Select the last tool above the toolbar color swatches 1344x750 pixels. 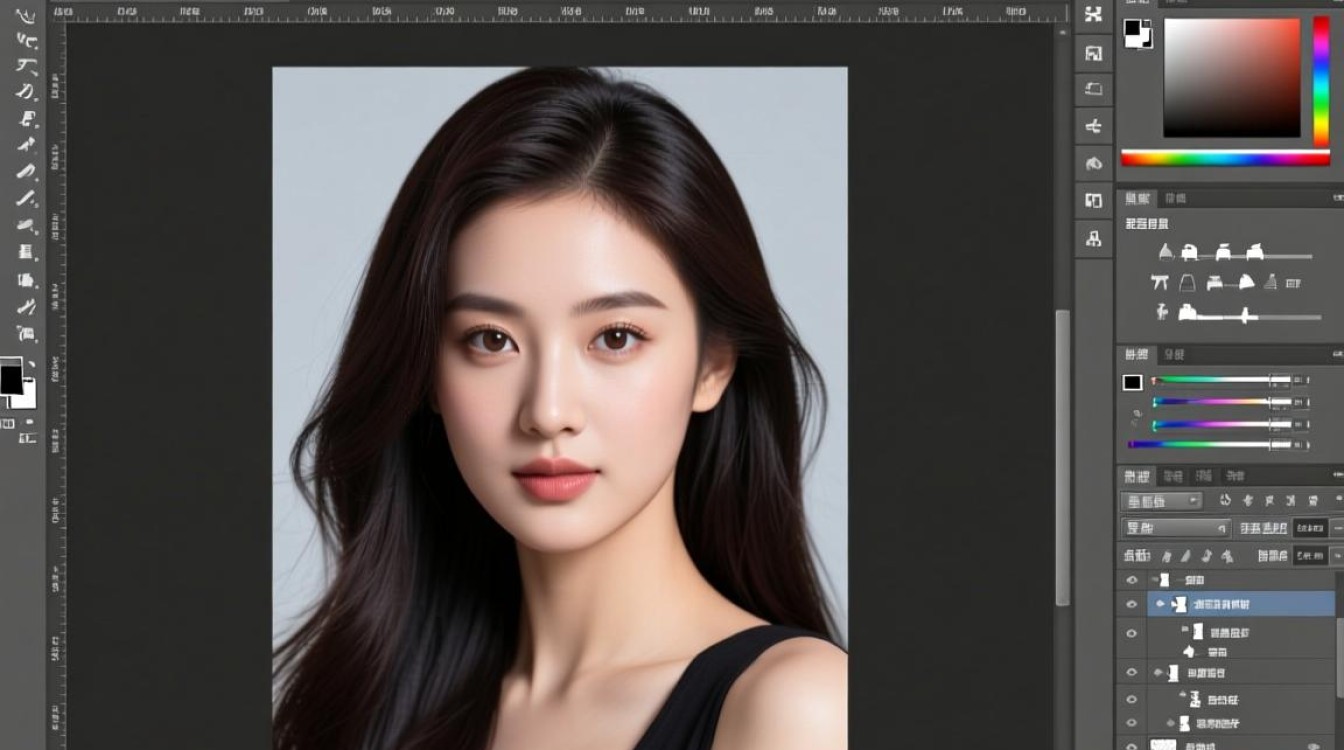[x=26, y=333]
